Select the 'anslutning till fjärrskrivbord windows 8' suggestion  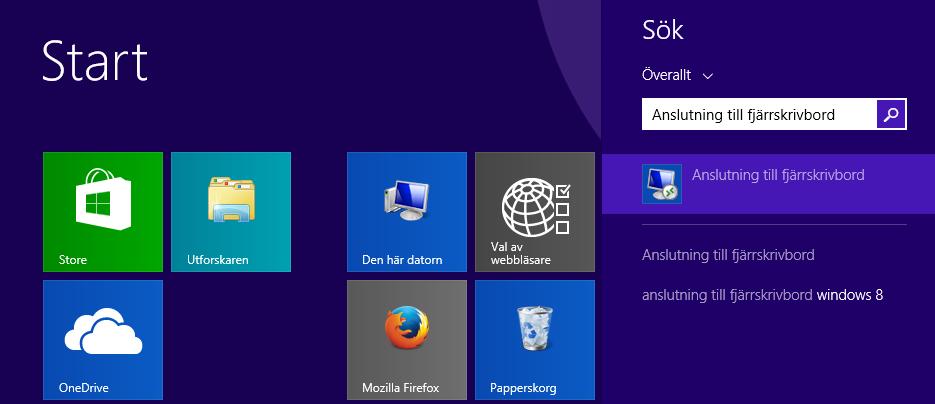(x=762, y=294)
